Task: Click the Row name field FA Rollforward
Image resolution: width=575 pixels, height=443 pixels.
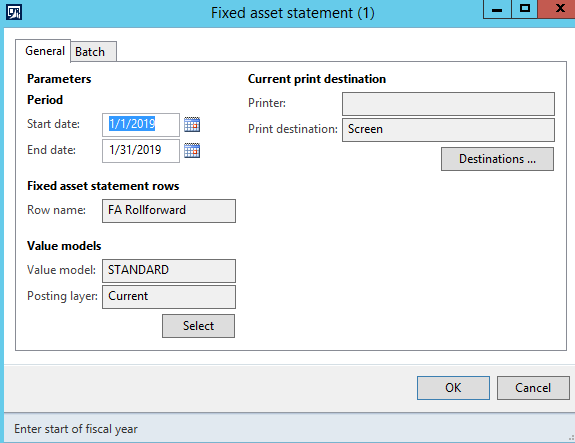Action: coord(169,211)
